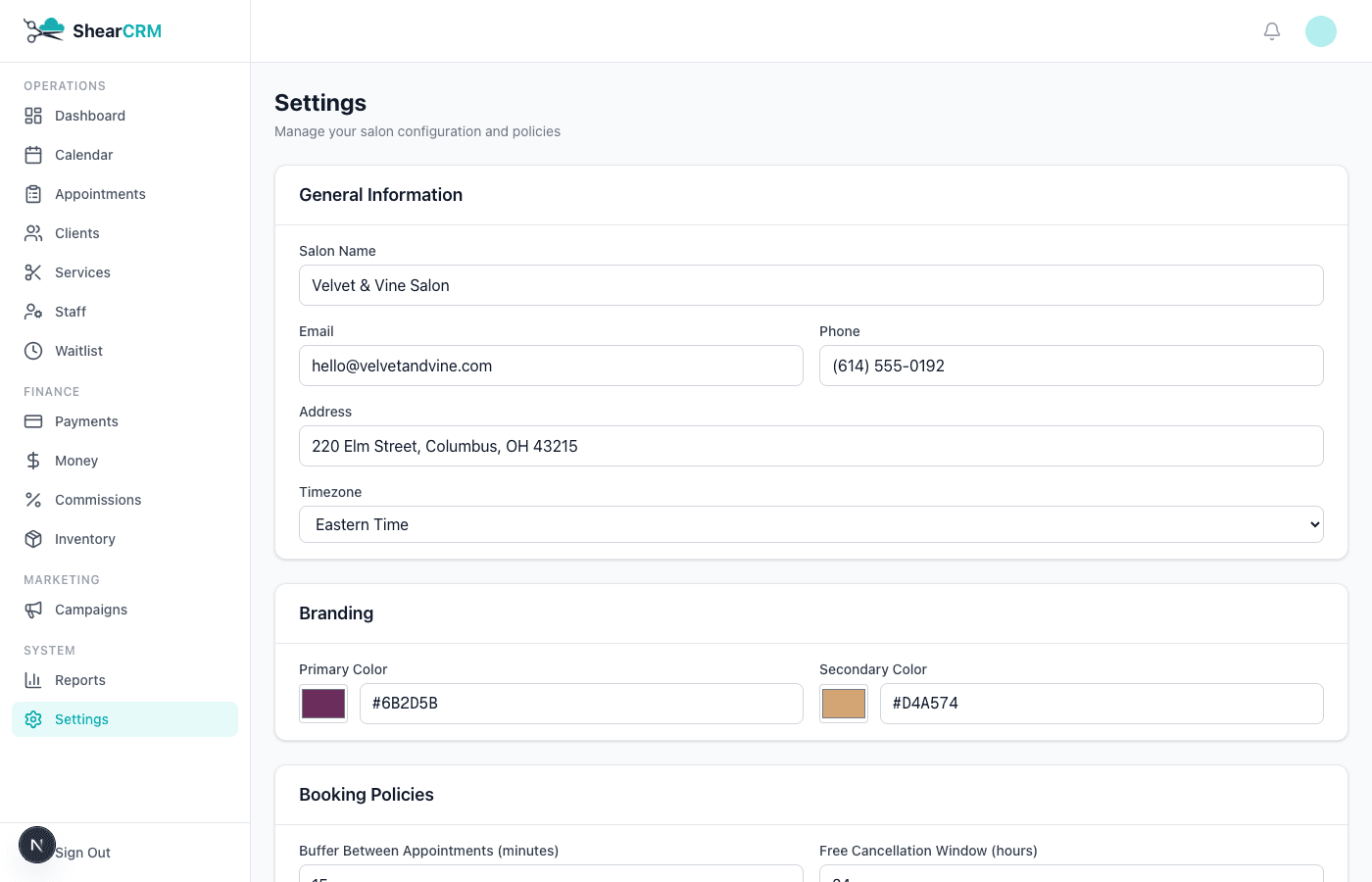Viewport: 1372px width, 882px height.
Task: Click the General Information heading
Action: point(381,195)
